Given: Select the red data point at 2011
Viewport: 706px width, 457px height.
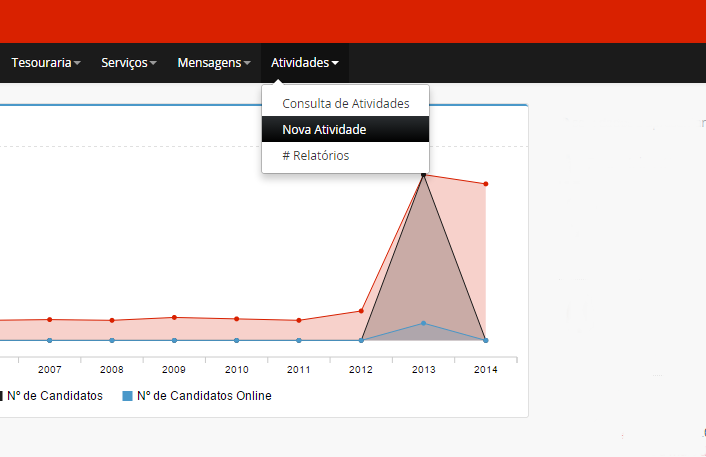Looking at the screenshot, I should click(299, 320).
